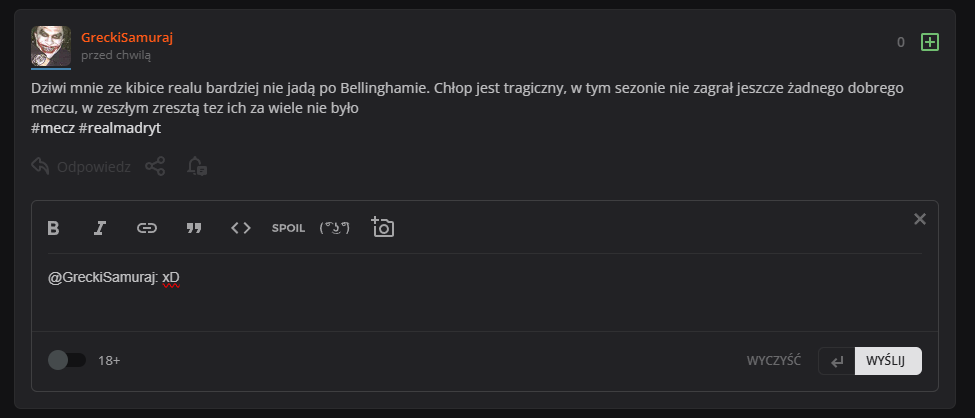Enable the 18+ content toggle
Screen dimensions: 975x418
(67, 360)
